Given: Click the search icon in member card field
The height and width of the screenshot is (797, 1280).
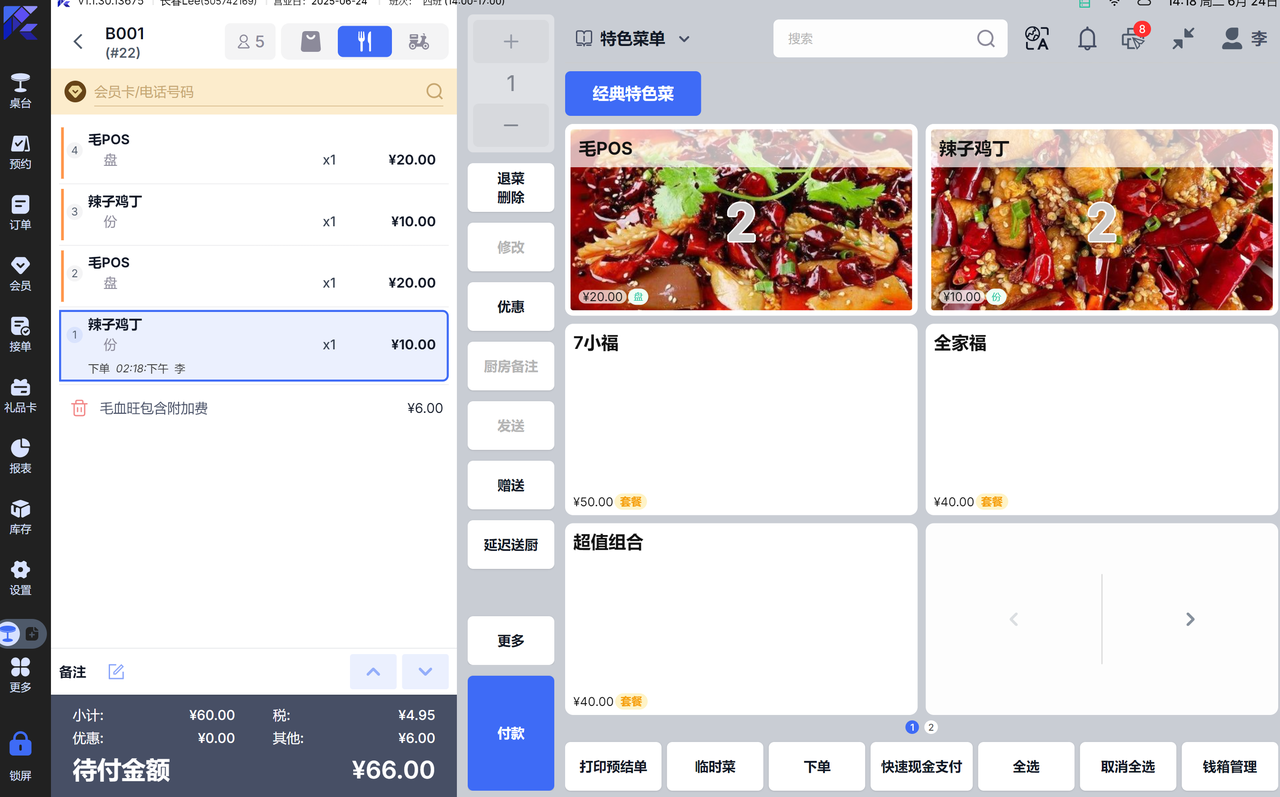Looking at the screenshot, I should pos(434,91).
